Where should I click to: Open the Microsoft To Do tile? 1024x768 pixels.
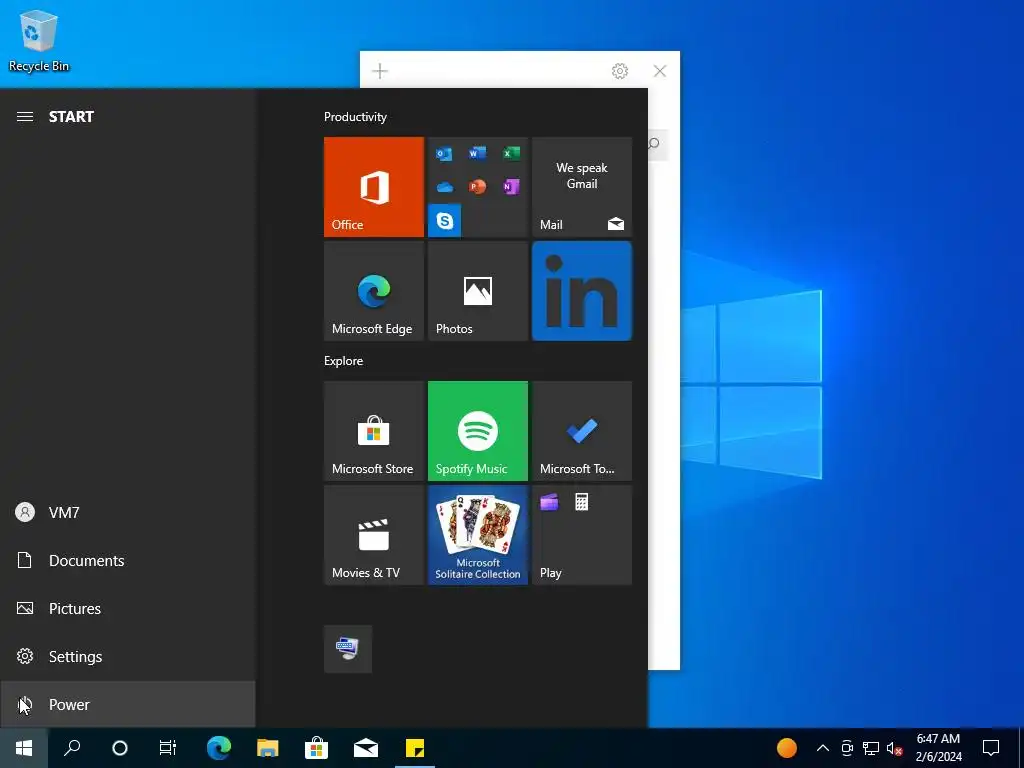pyautogui.click(x=582, y=431)
